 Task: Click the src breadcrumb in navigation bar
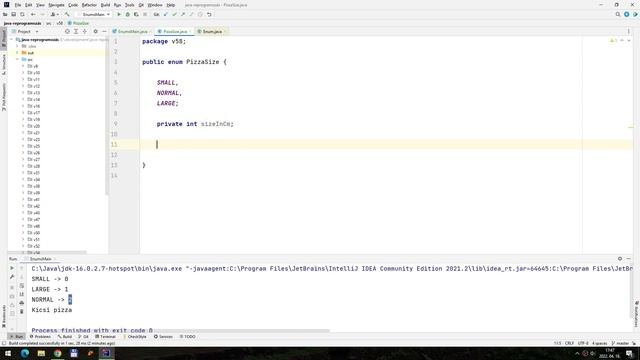[x=49, y=23]
